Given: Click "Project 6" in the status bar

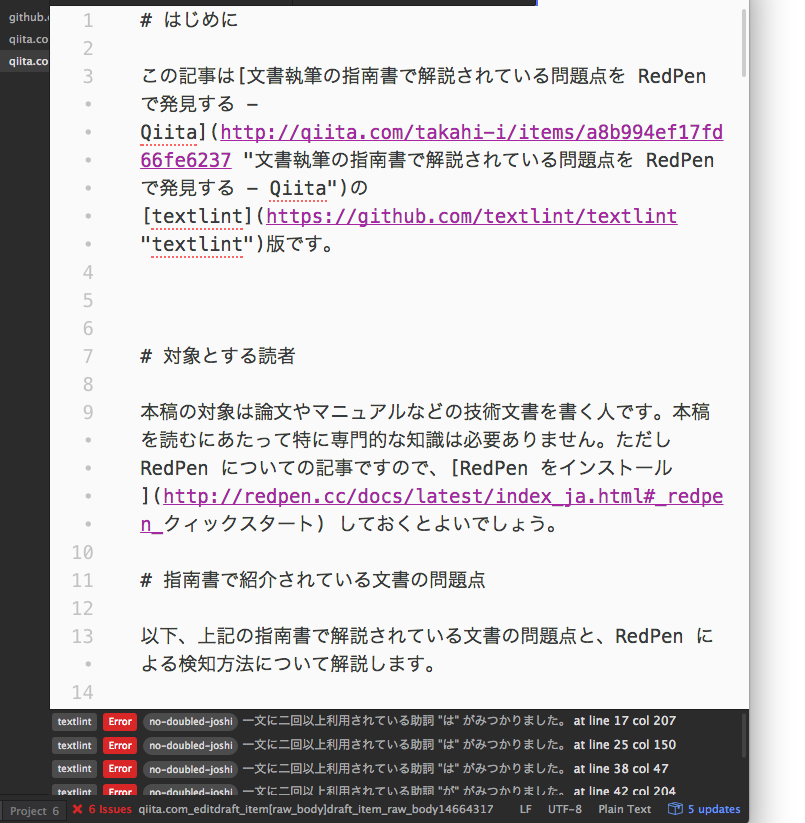Looking at the screenshot, I should click(33, 810).
